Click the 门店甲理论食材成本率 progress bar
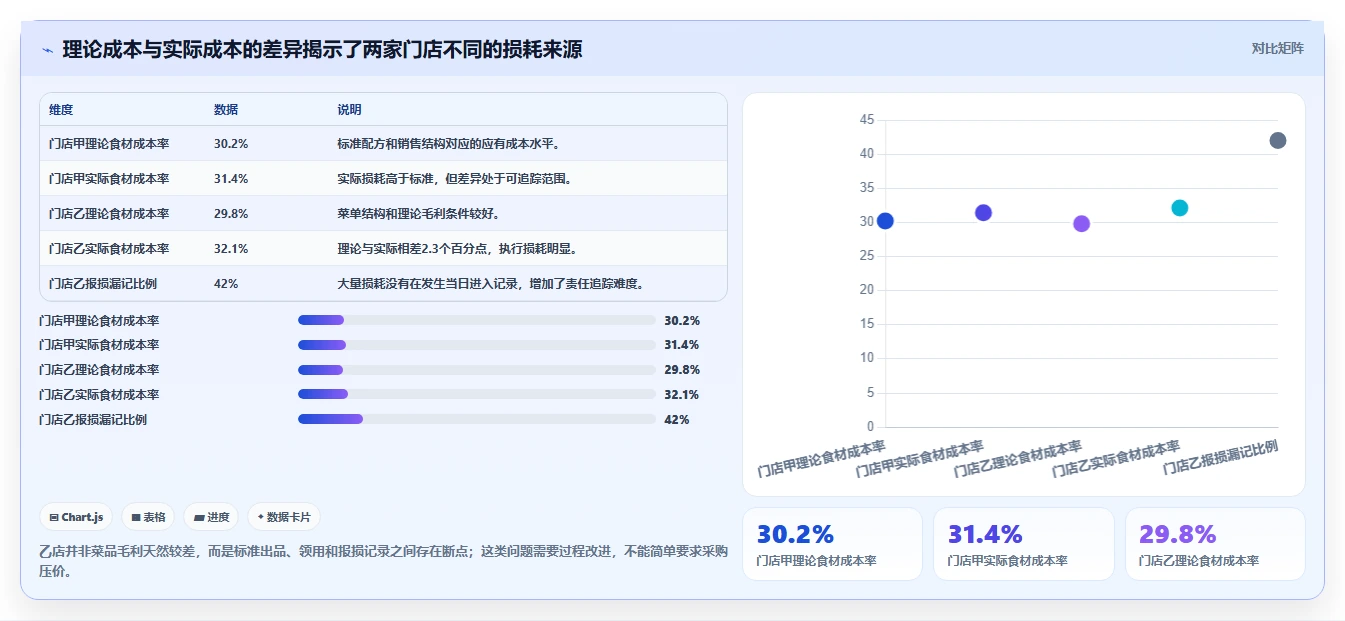Image resolution: width=1345 pixels, height=621 pixels. pos(476,320)
